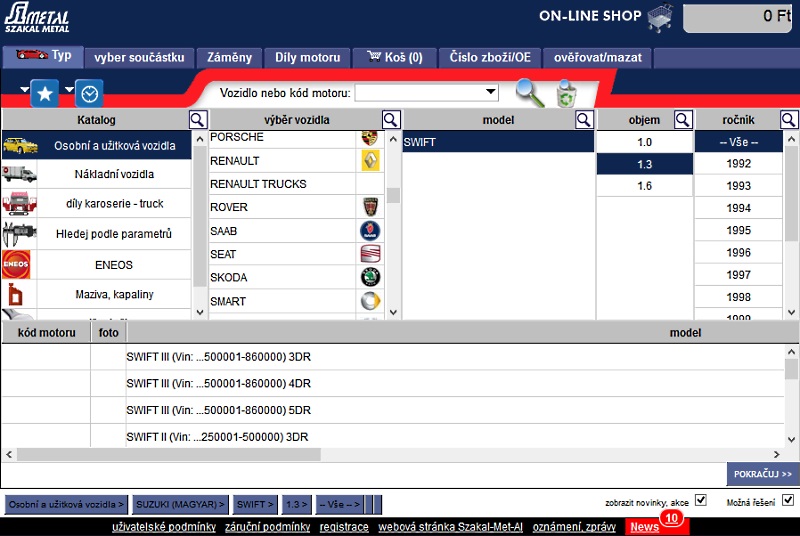
Task: Click the search icon in objem header
Action: pos(683,120)
